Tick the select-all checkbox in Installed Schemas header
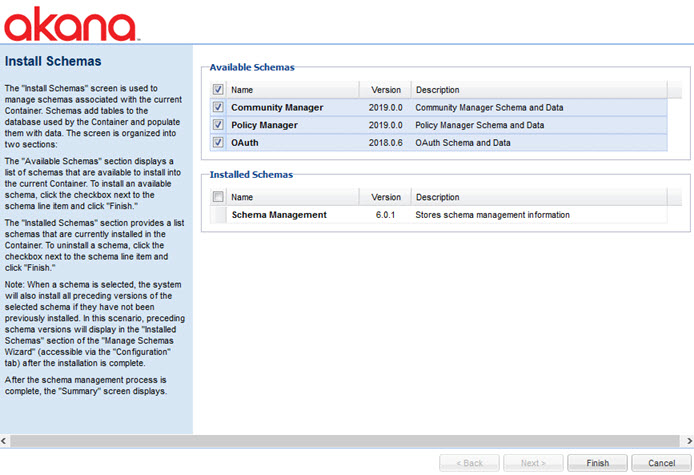 [218, 197]
